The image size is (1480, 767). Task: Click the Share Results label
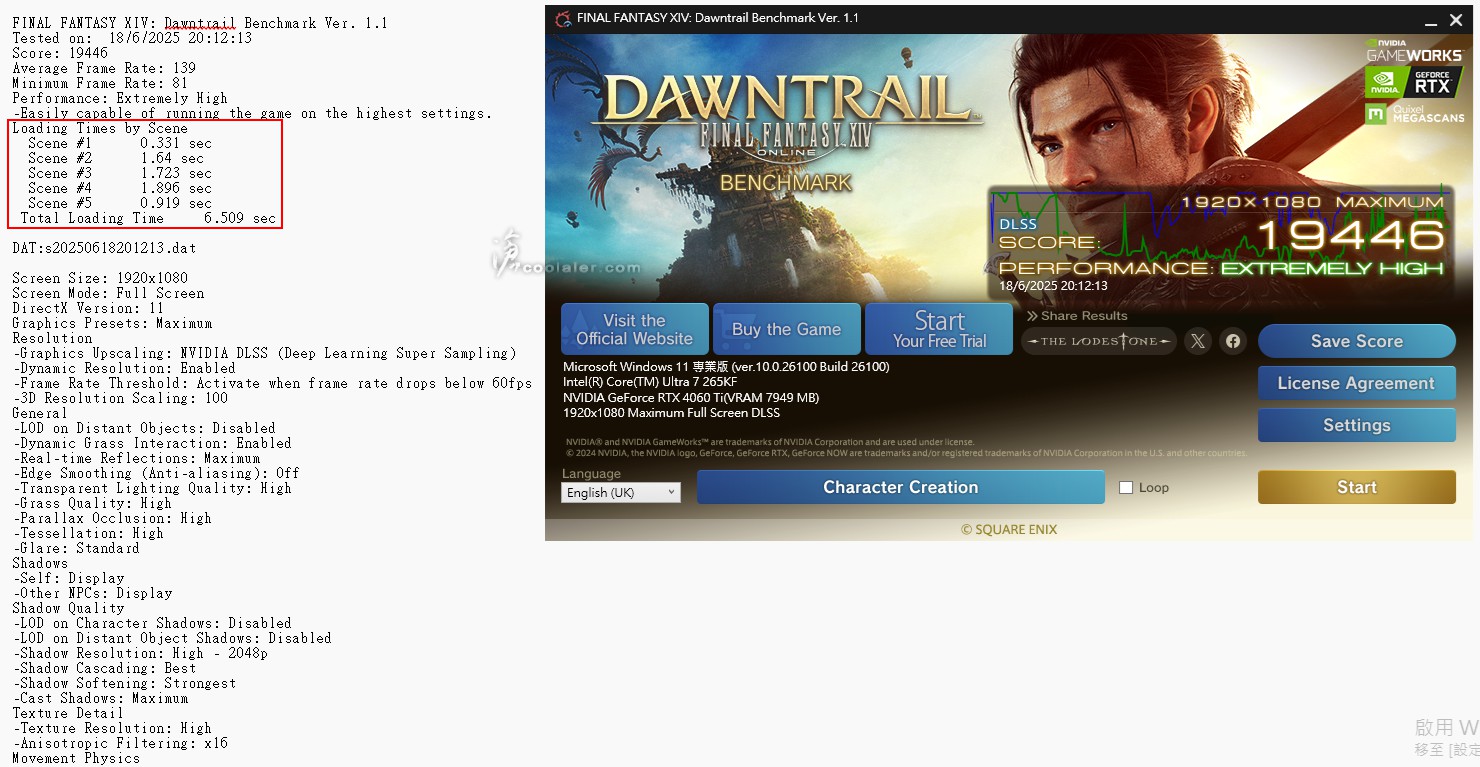1076,316
